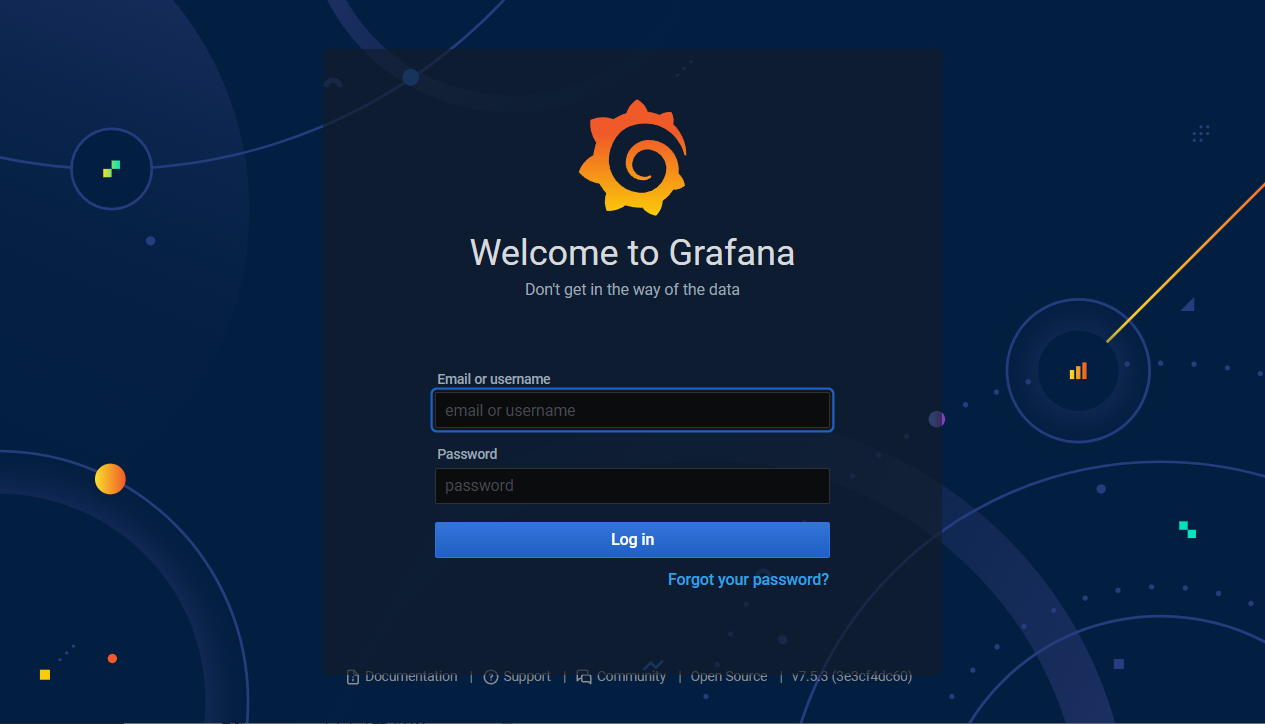Click the teal squares icon at lower right
The height and width of the screenshot is (724, 1265).
point(1187,529)
